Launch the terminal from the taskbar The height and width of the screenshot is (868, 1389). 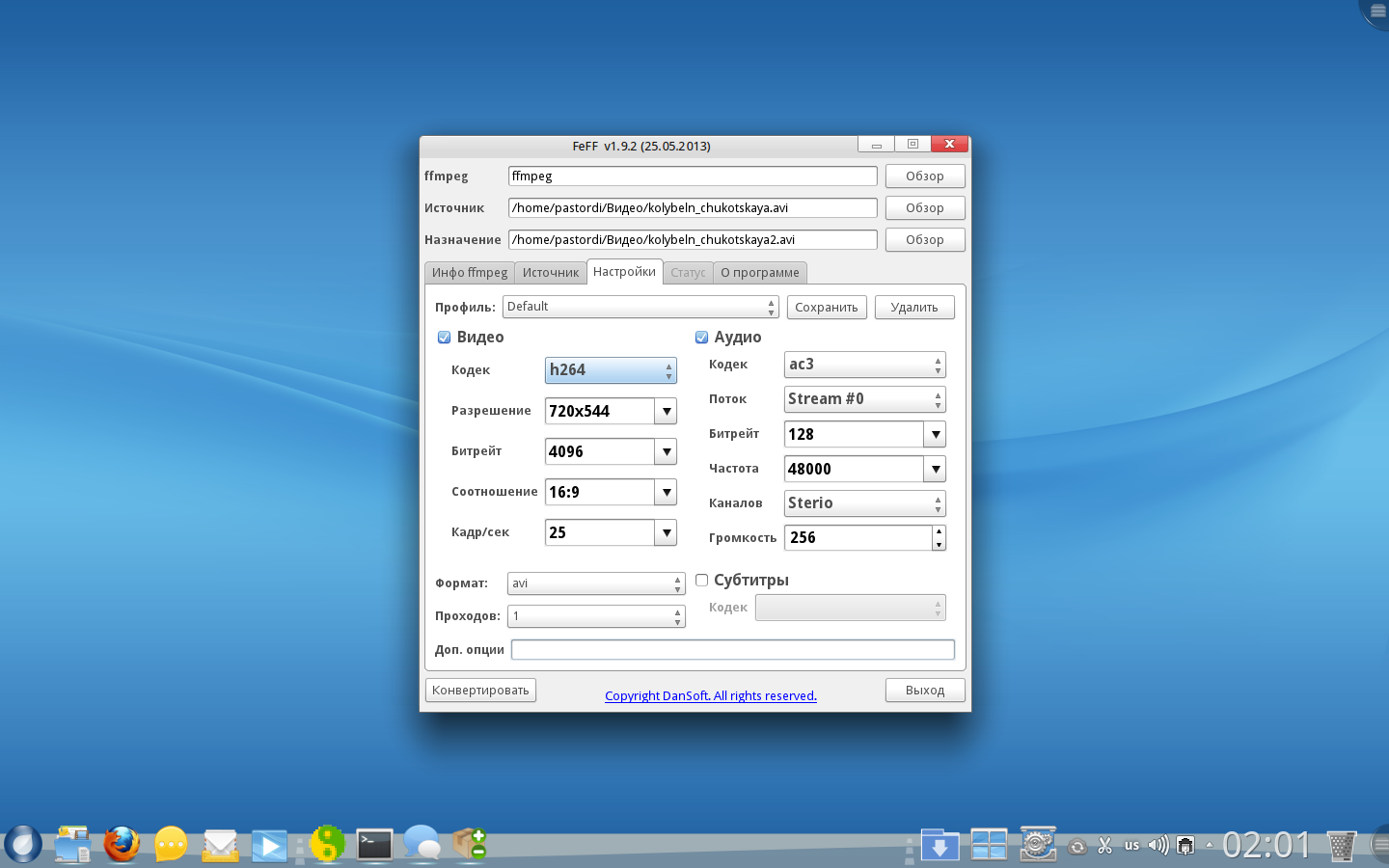pos(373,845)
